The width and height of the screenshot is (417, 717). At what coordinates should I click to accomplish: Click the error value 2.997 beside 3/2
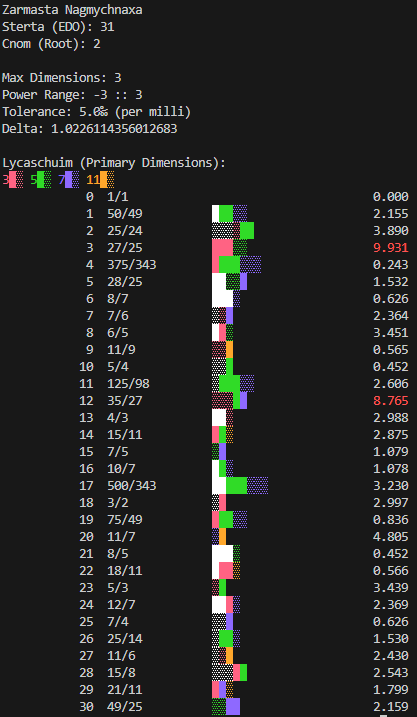[390, 503]
